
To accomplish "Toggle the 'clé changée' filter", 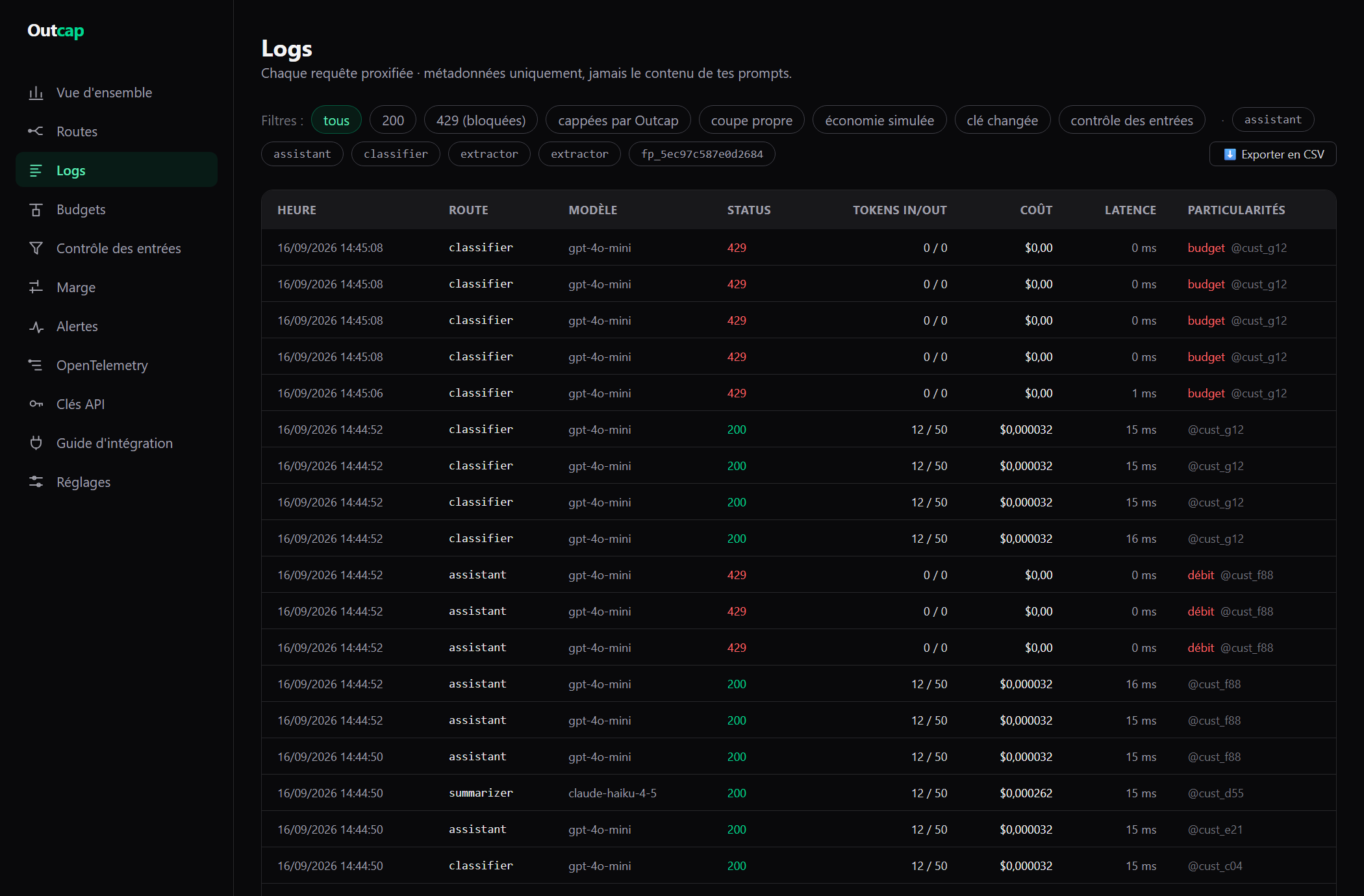I will (1002, 120).
